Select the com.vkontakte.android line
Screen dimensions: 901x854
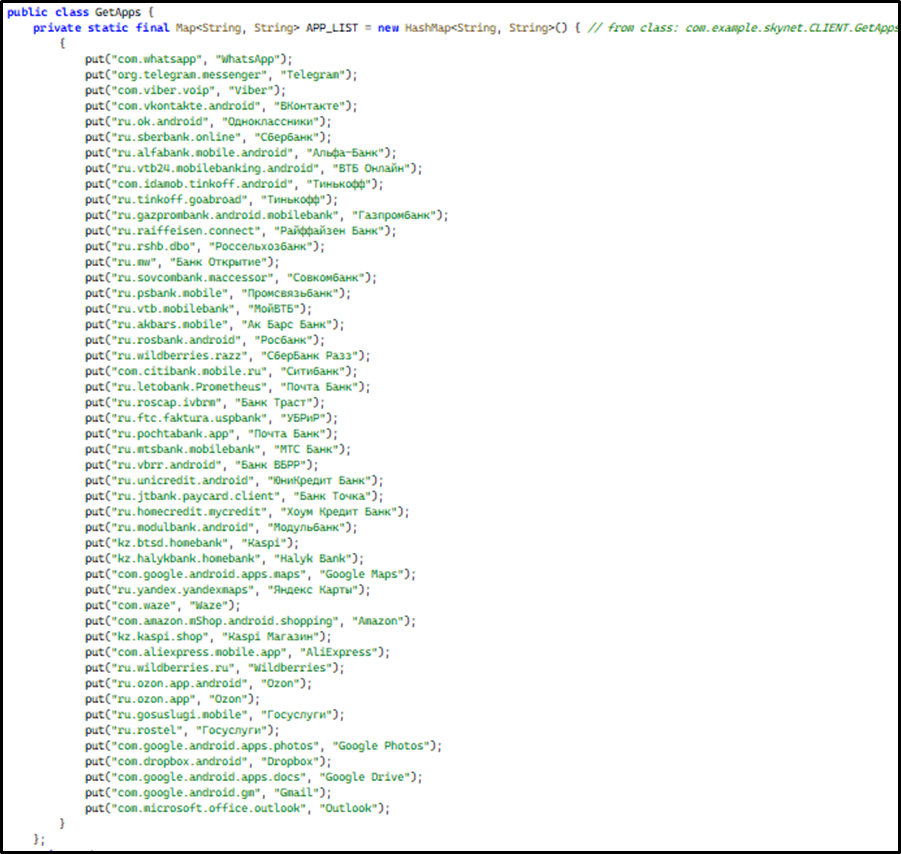pyautogui.click(x=221, y=106)
